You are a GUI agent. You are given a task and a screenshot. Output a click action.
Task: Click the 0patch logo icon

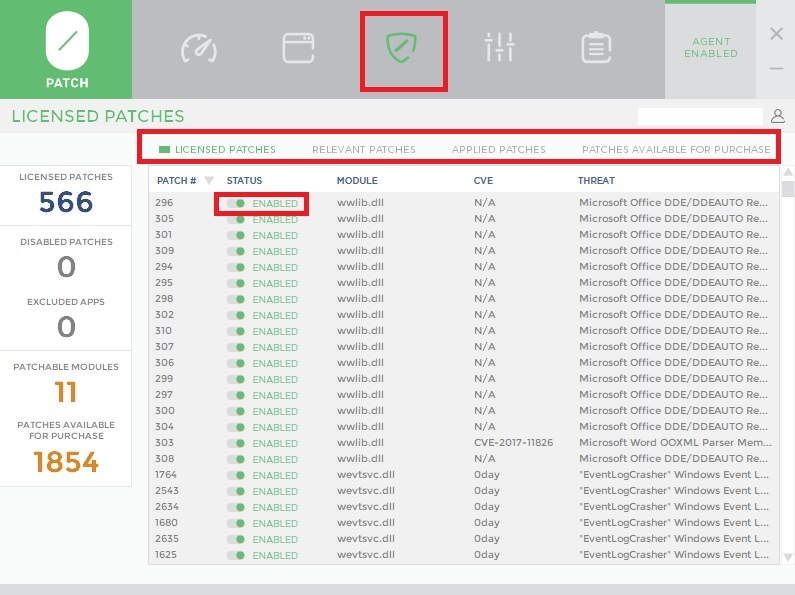point(67,41)
